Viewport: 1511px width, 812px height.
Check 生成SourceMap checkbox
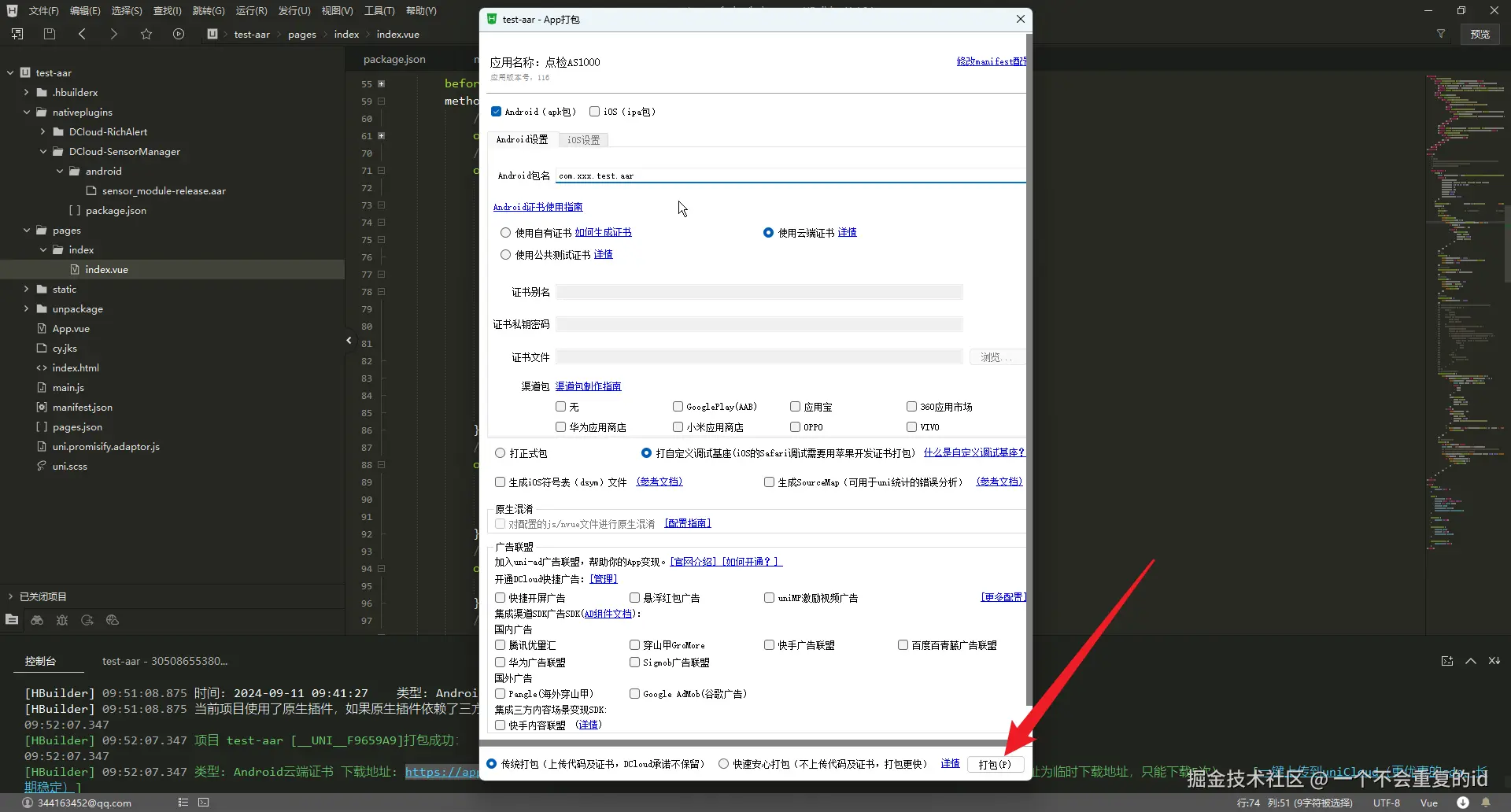(x=769, y=482)
